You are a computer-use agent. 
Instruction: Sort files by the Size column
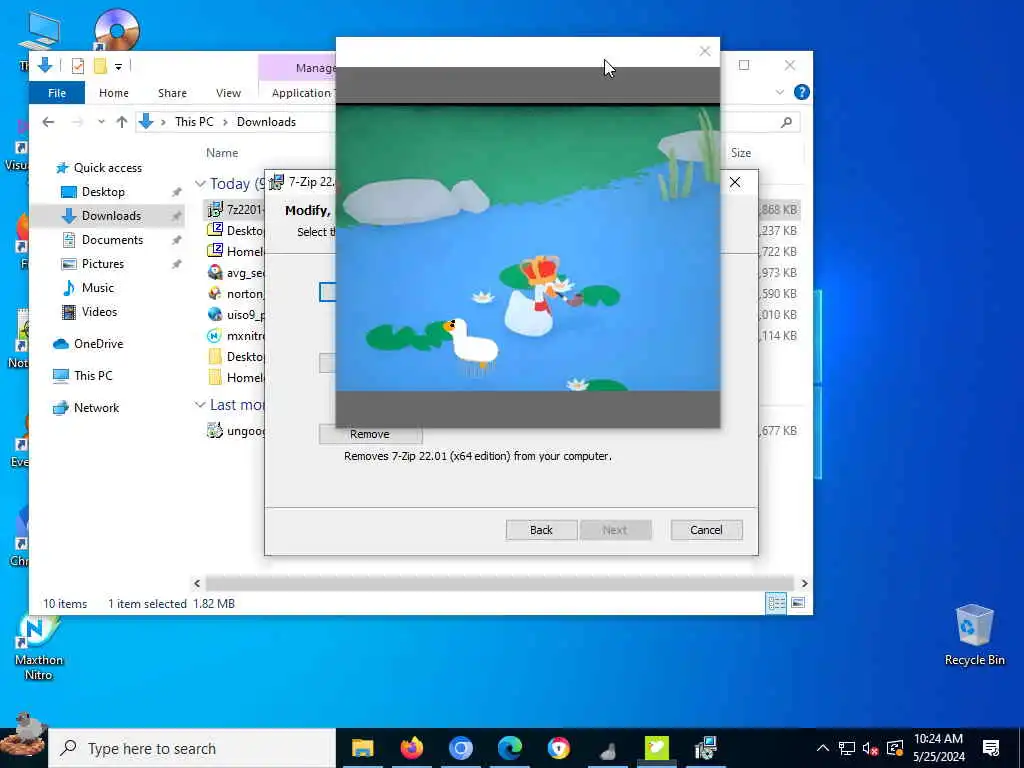click(741, 153)
